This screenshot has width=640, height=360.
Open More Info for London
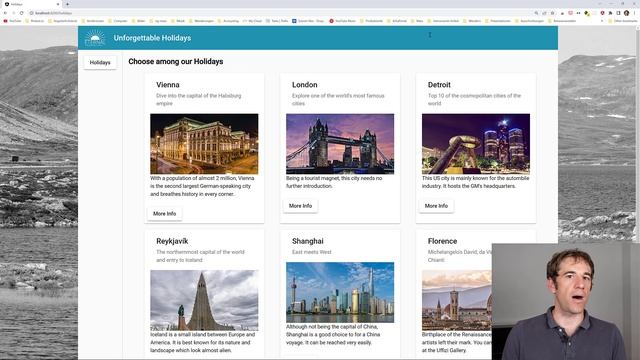pyautogui.click(x=300, y=206)
